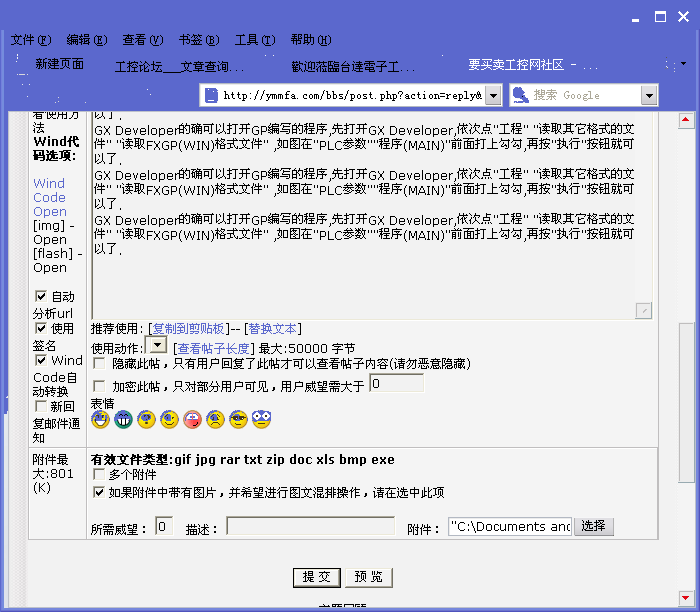Check the 多个附件 option
Image resolution: width=700 pixels, height=612 pixels.
[99, 475]
